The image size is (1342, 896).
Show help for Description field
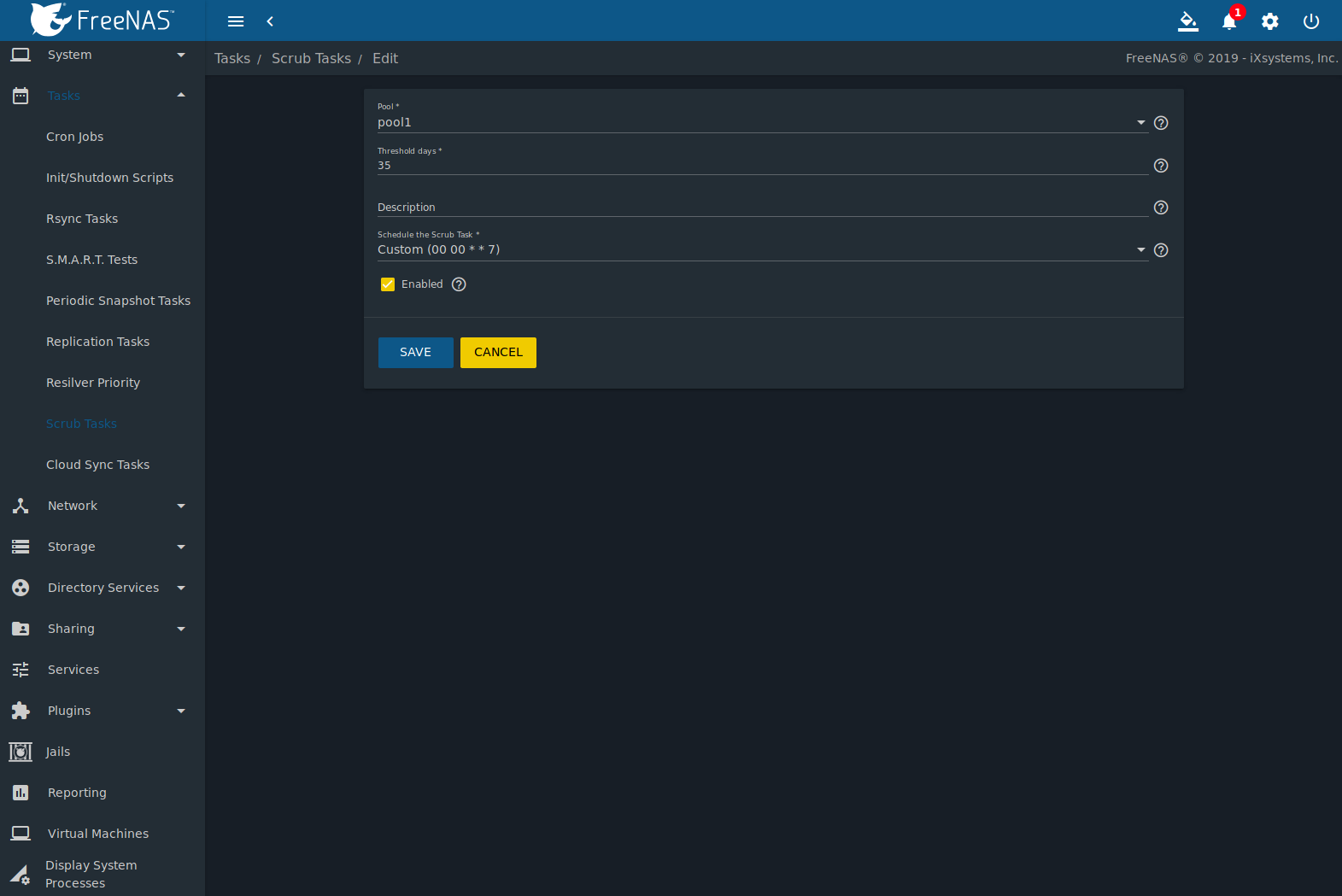[1161, 208]
